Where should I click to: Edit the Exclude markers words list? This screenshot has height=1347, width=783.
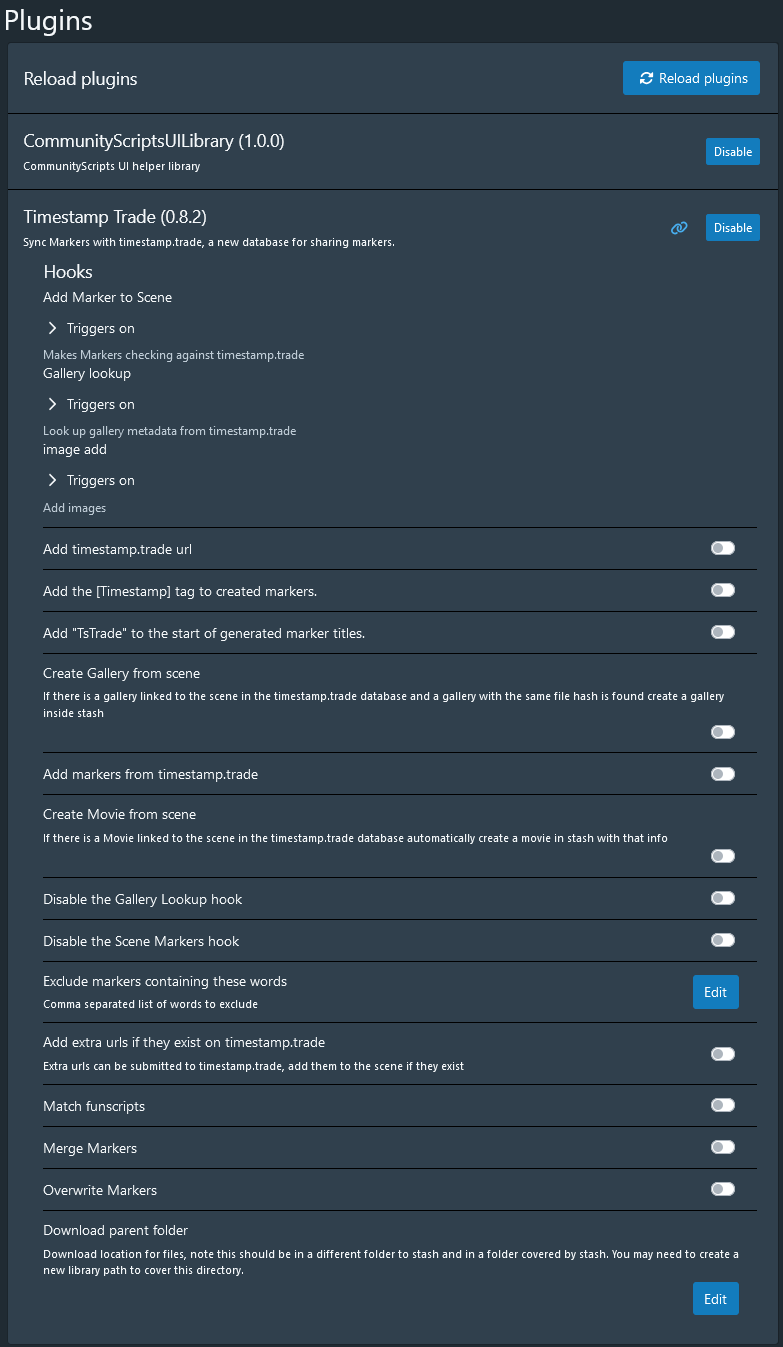(x=716, y=992)
